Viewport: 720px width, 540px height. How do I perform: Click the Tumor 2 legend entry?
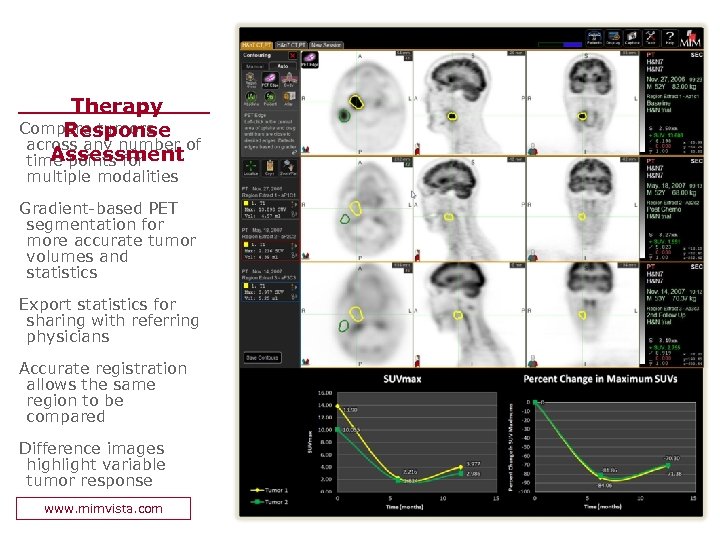269,502
